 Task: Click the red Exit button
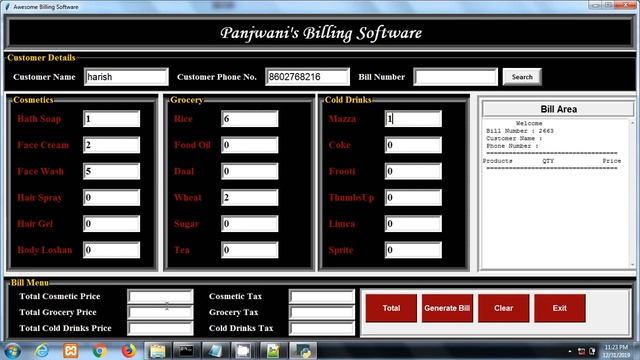click(560, 308)
